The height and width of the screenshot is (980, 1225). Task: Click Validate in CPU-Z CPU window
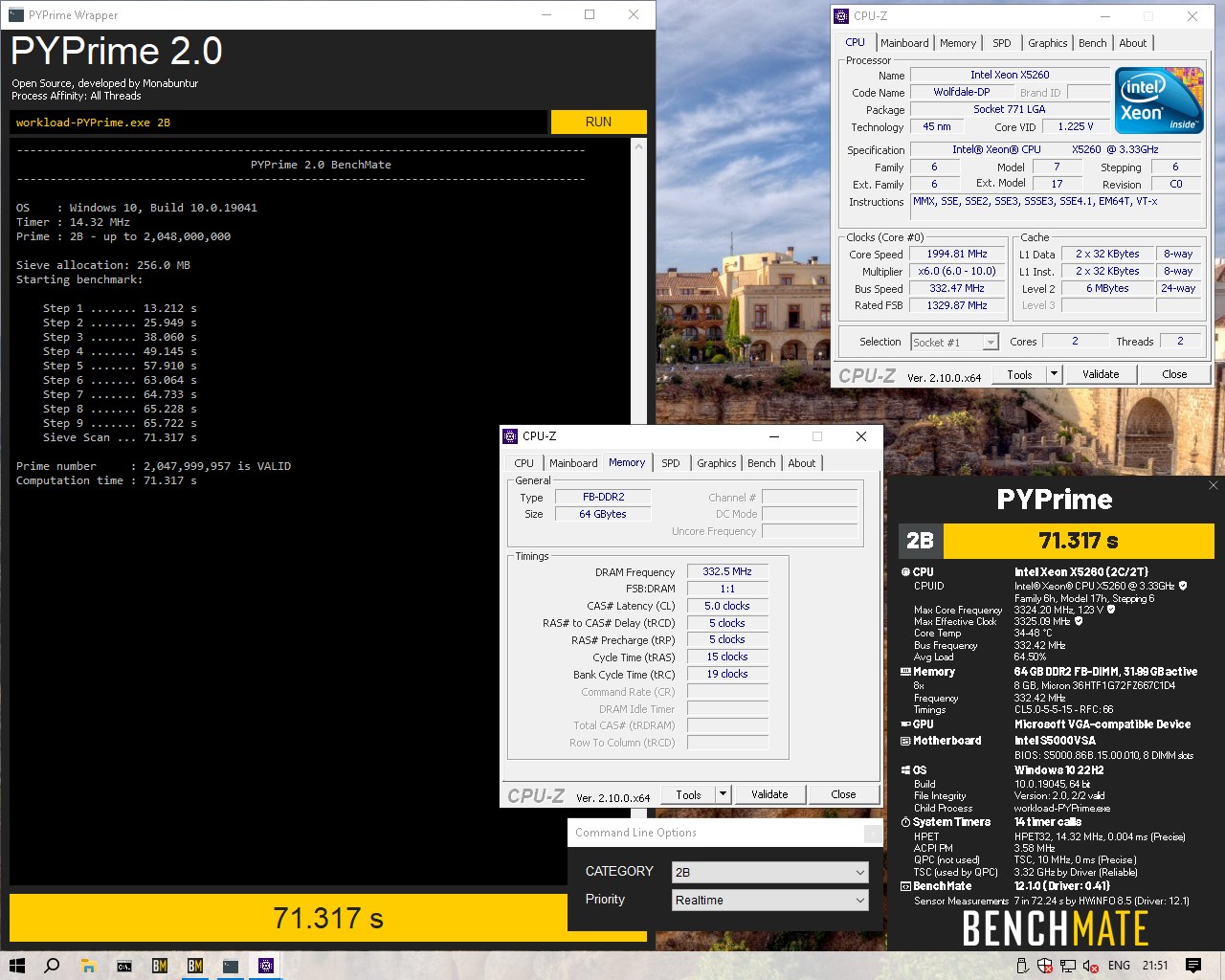pos(1101,374)
